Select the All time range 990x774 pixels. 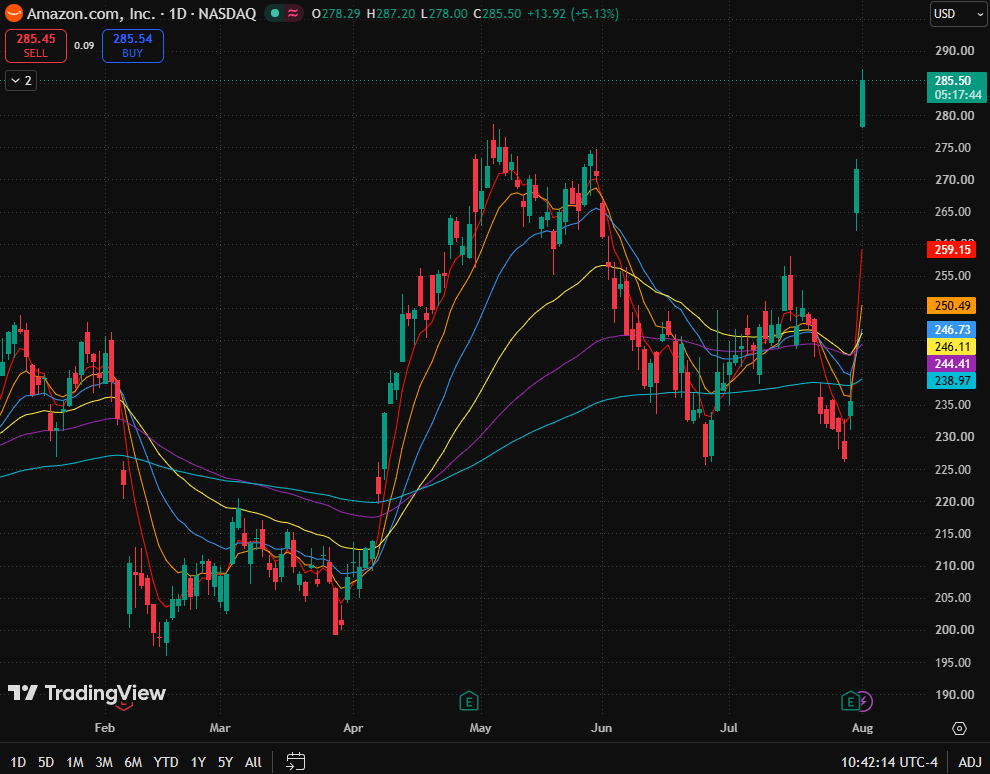point(253,762)
